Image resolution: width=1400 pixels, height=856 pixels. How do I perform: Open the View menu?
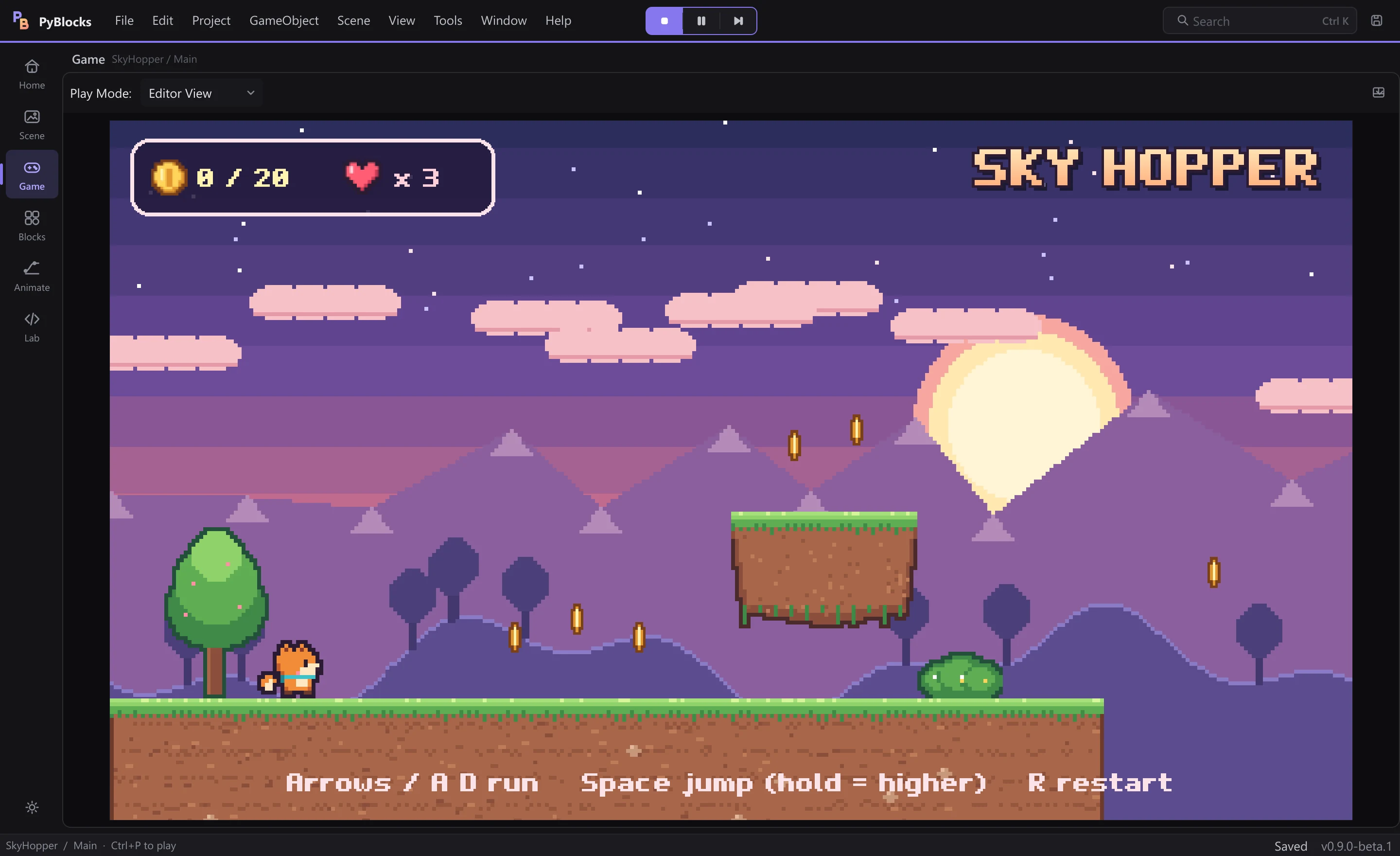402,20
